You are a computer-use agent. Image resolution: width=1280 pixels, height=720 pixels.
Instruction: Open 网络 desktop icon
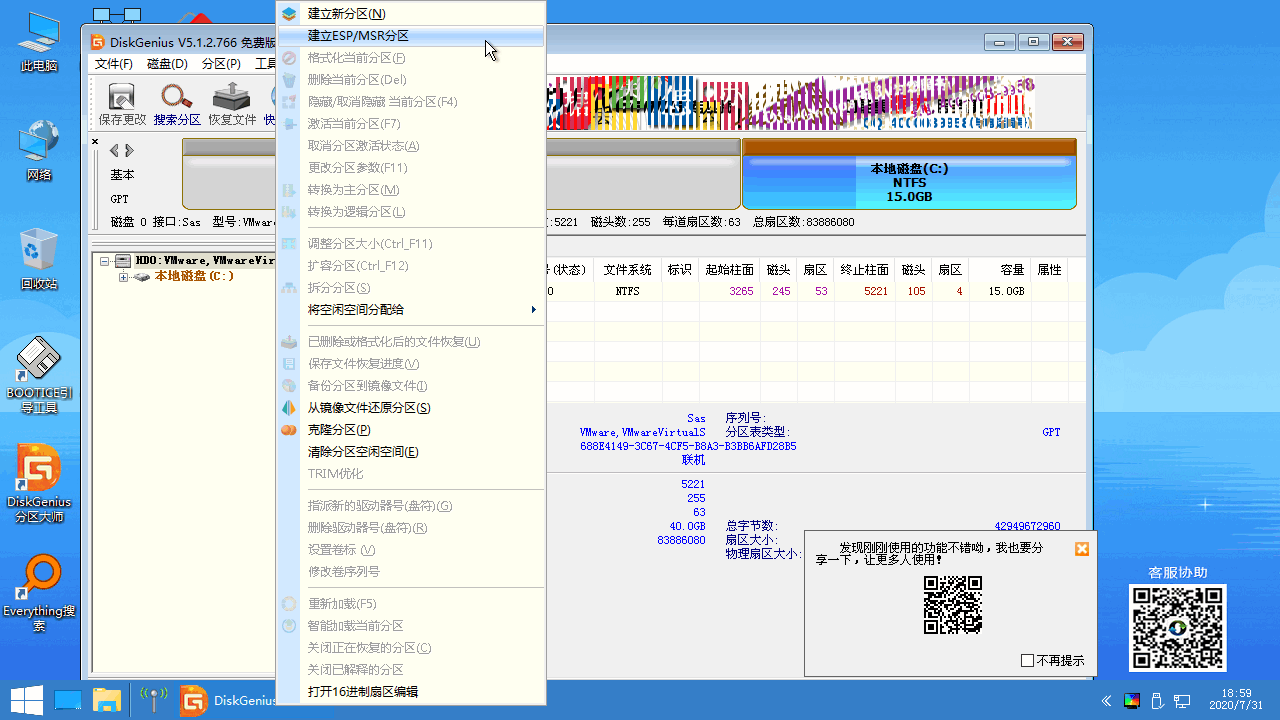pos(39,151)
